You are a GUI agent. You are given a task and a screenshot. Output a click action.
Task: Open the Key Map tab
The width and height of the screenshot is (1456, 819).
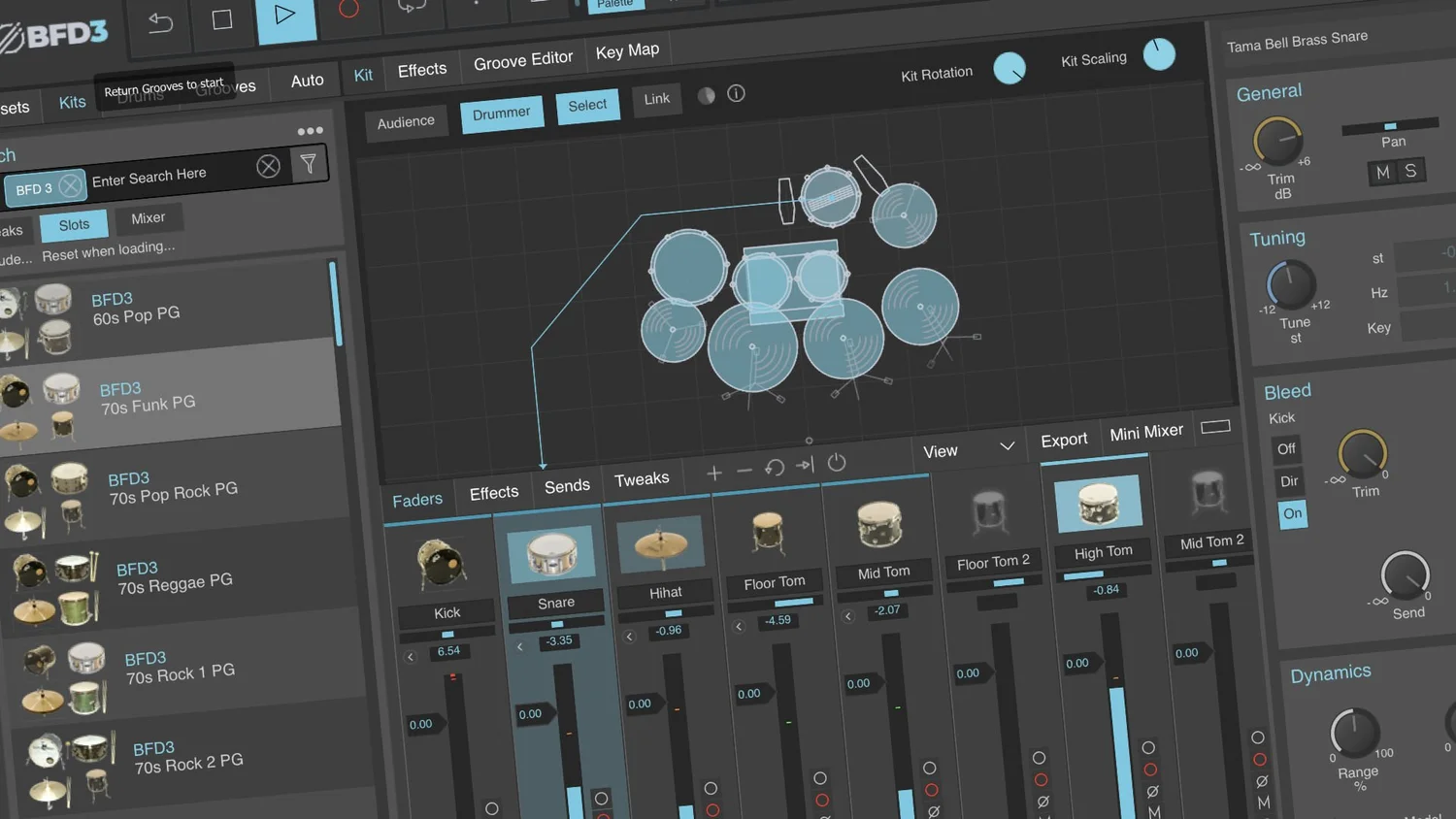(x=627, y=49)
